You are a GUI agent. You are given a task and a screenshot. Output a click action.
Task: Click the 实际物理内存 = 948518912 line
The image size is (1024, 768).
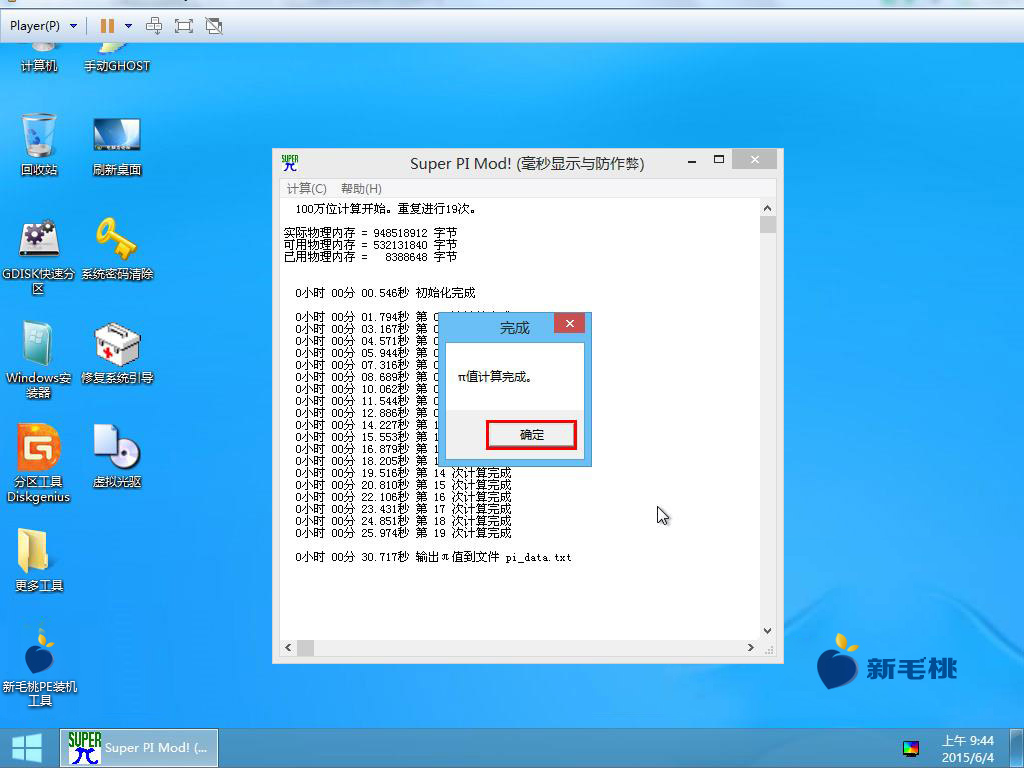[x=370, y=232]
